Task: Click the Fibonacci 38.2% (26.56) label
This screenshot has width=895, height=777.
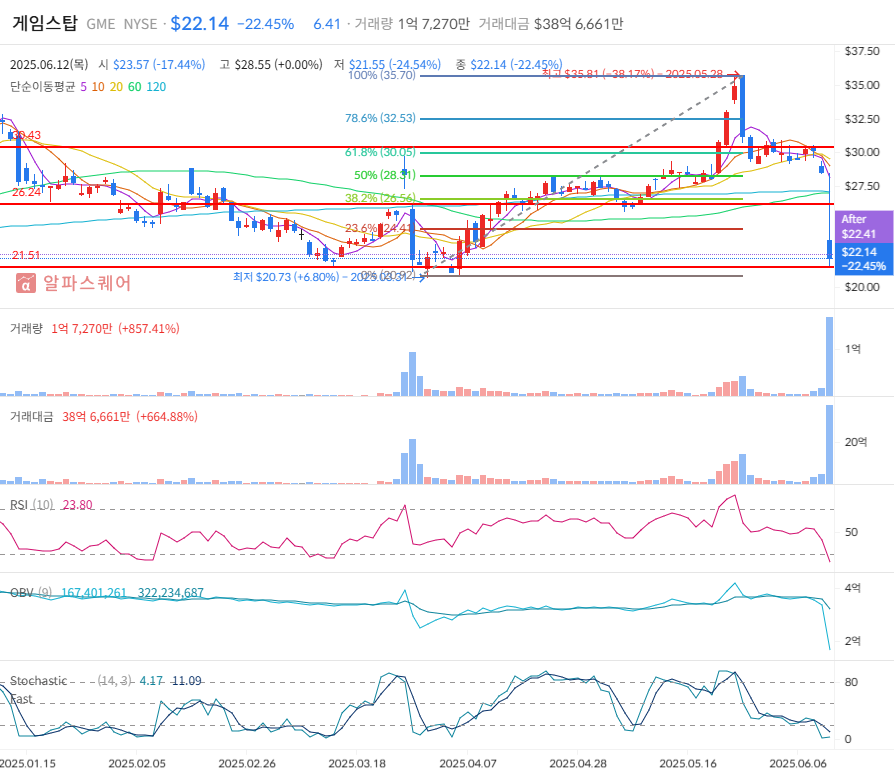Action: tap(380, 198)
